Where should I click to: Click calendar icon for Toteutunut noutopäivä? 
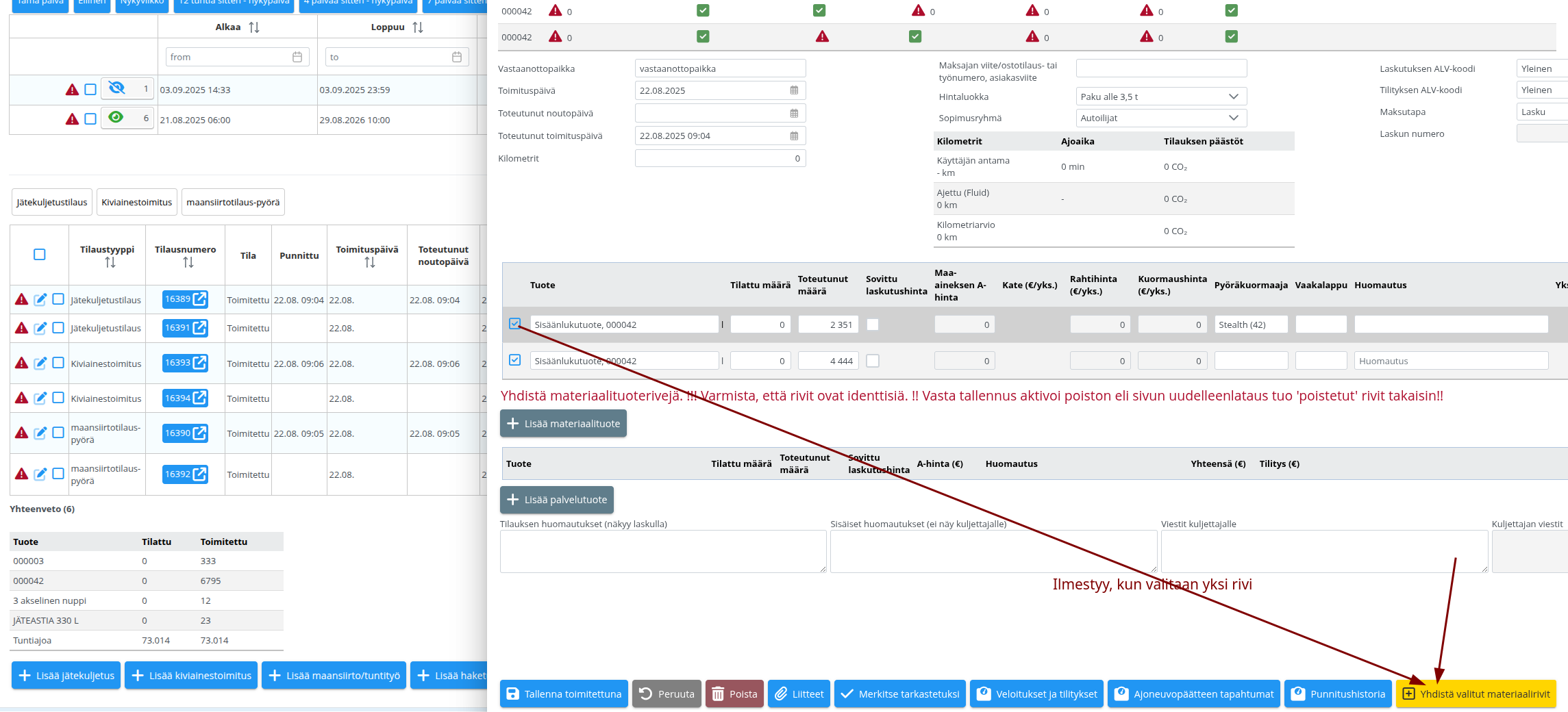(x=794, y=113)
